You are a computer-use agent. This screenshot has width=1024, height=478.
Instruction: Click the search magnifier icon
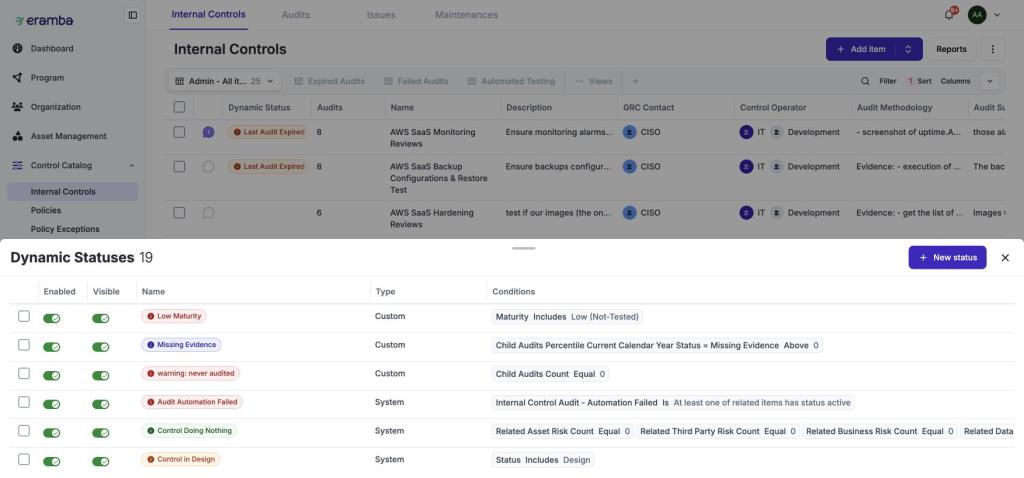pyautogui.click(x=865, y=81)
